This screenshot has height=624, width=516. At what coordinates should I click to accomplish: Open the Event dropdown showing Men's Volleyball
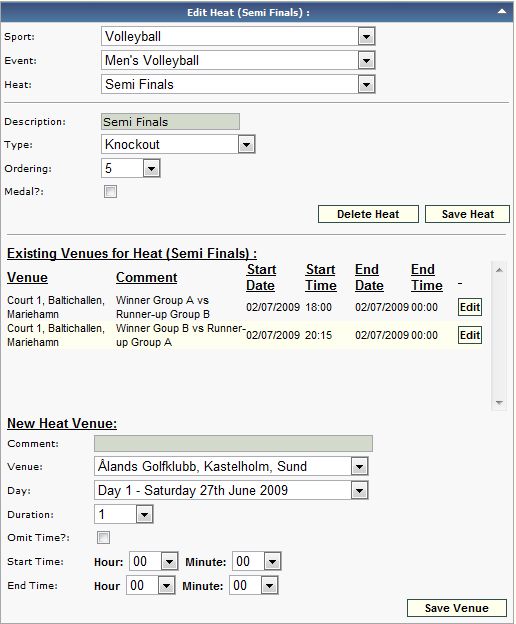click(x=238, y=60)
